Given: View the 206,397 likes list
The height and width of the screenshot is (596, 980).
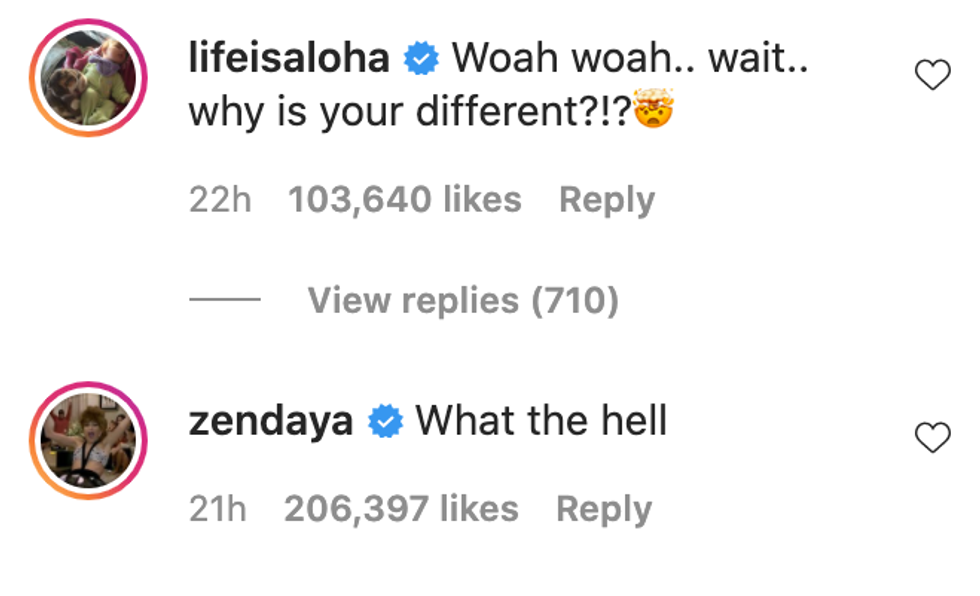Looking at the screenshot, I should 401,509.
